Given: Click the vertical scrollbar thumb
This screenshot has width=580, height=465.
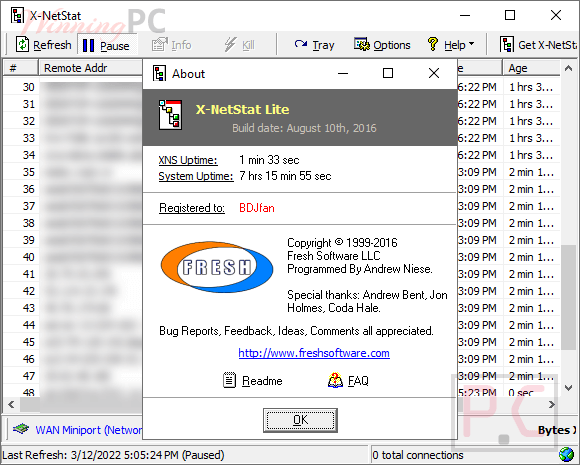Looking at the screenshot, I should click(x=569, y=297).
